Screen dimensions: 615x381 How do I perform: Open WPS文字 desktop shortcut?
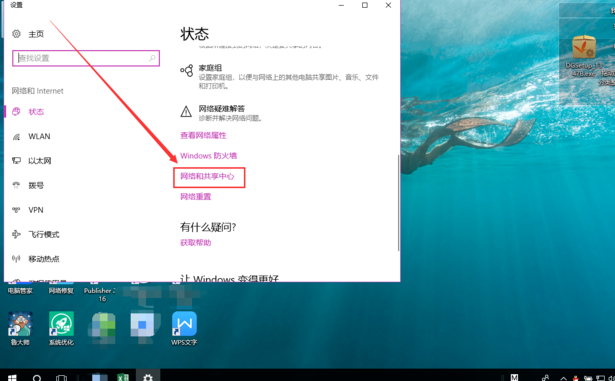pos(184,328)
